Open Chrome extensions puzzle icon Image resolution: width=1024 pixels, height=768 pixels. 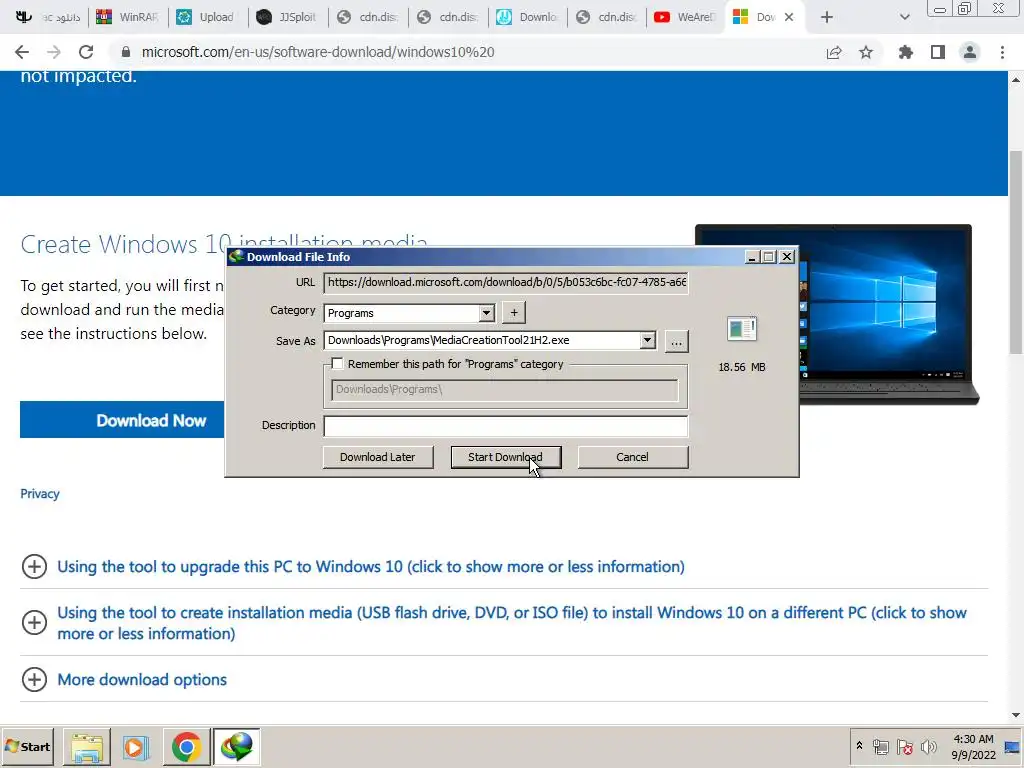point(905,52)
